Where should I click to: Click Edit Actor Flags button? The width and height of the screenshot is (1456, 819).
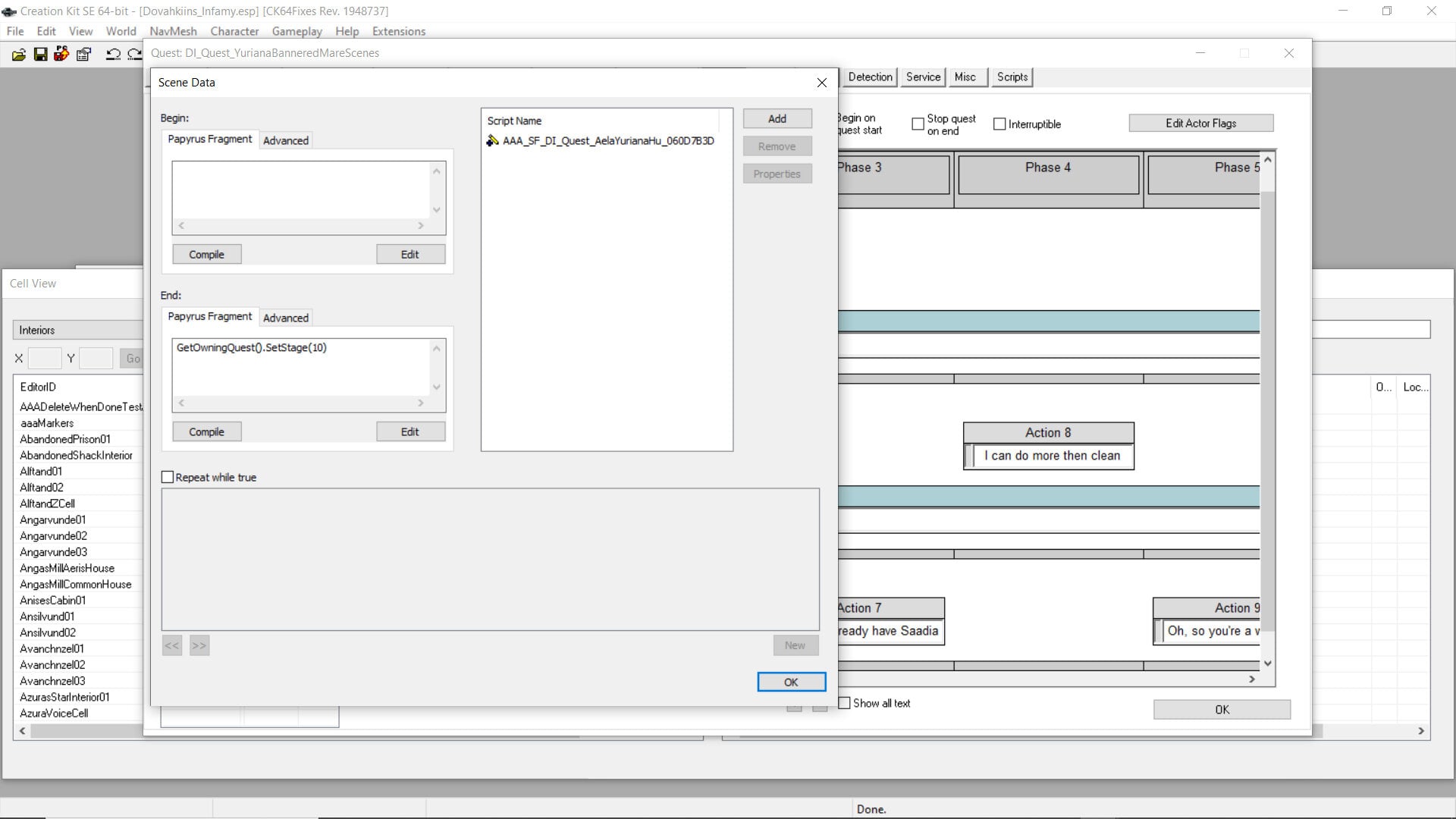pos(1201,123)
